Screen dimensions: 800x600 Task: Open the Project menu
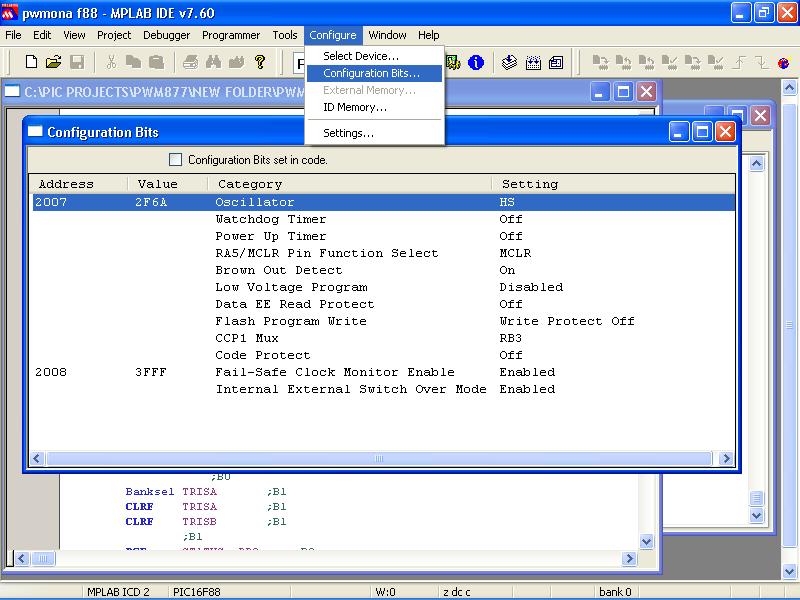(114, 35)
